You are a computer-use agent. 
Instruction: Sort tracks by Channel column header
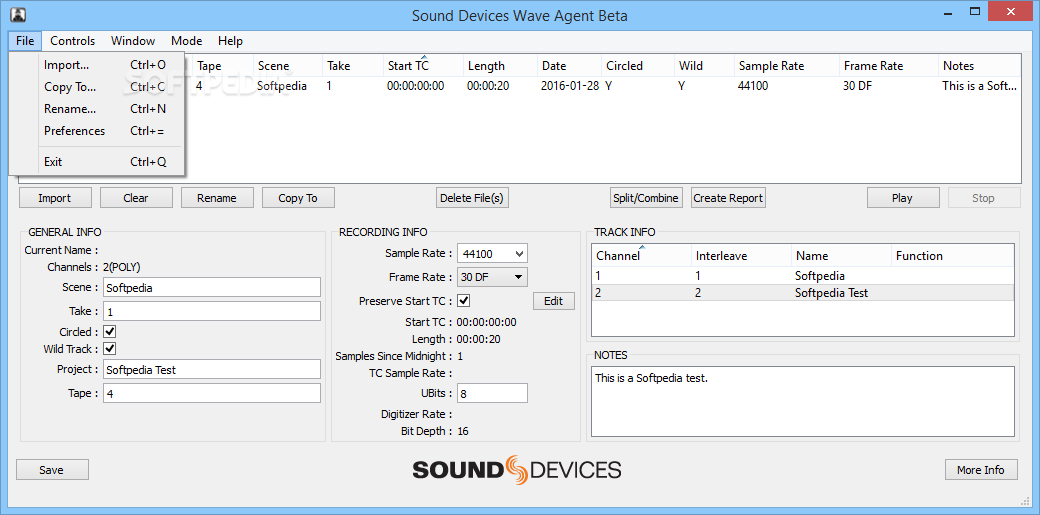coord(641,256)
